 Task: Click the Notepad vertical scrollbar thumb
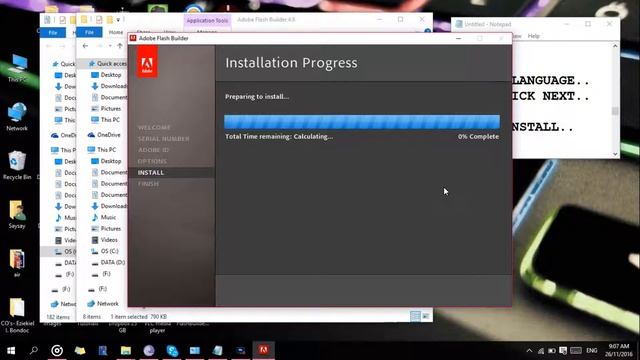pyautogui.click(x=615, y=111)
